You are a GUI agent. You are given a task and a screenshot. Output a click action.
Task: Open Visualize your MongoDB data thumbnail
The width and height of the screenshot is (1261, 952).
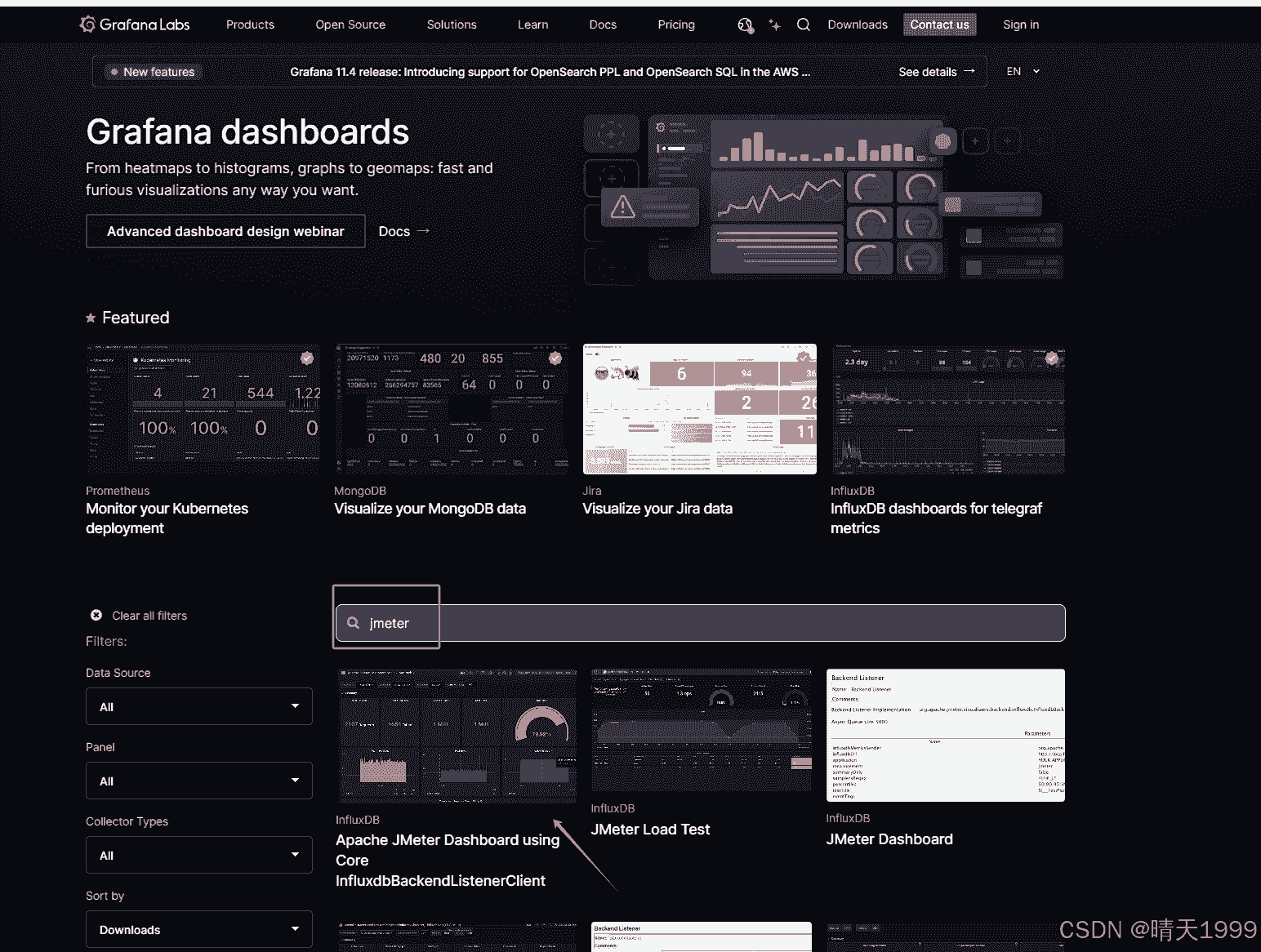pos(451,409)
